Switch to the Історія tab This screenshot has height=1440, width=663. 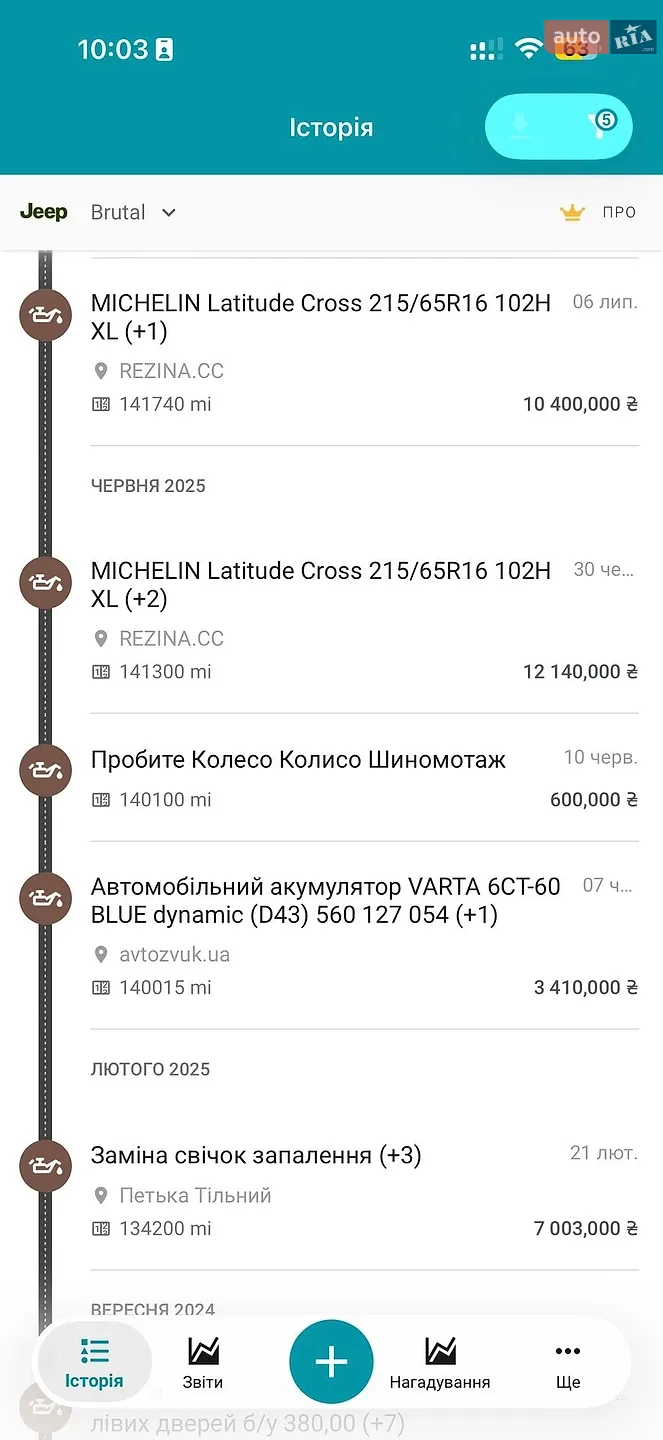(94, 1362)
